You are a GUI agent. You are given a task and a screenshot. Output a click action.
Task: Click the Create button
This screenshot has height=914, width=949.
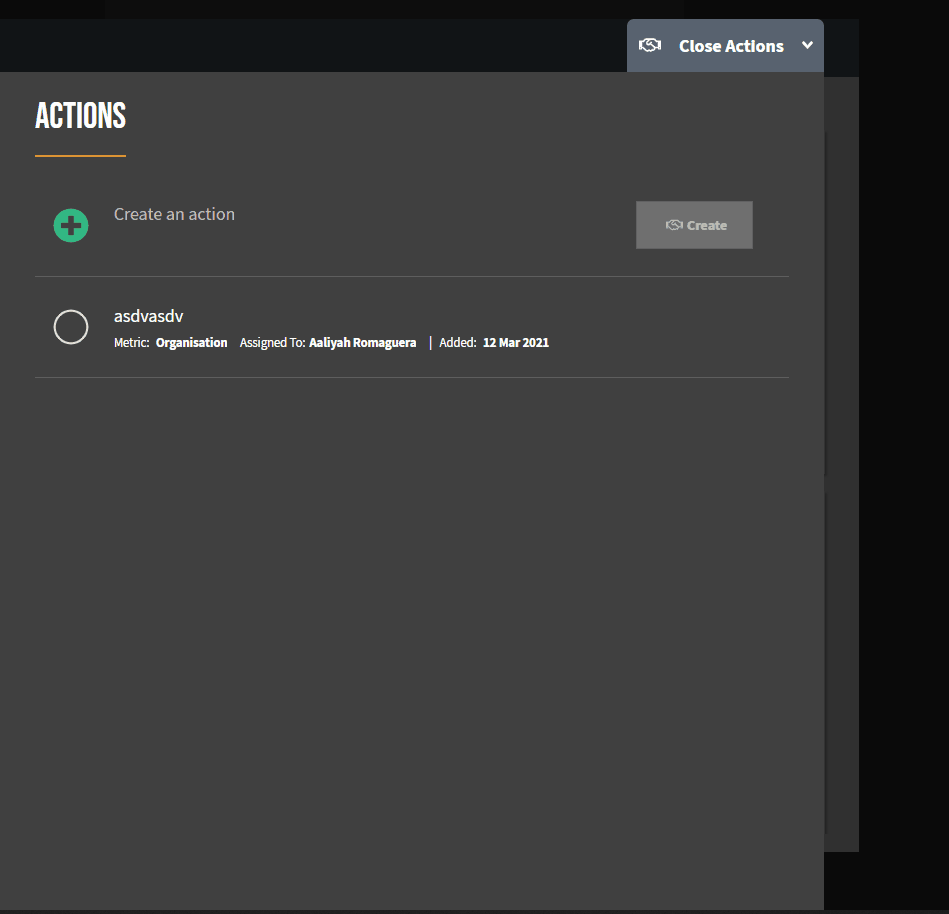pos(694,225)
